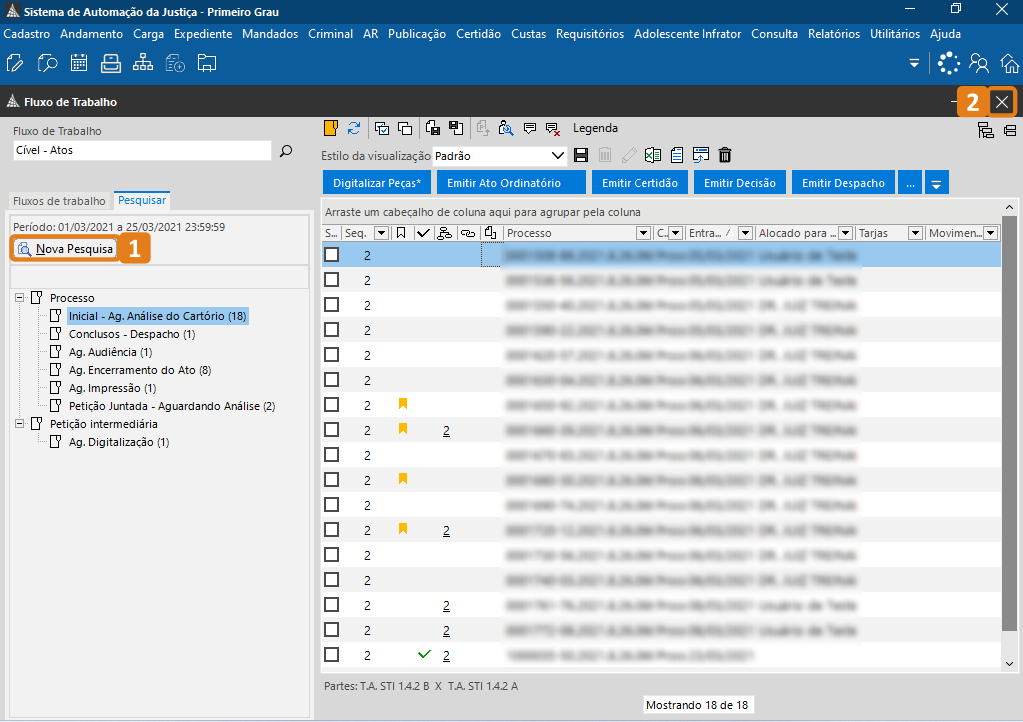
Task: Open the Relatórios menu
Action: [x=834, y=34]
